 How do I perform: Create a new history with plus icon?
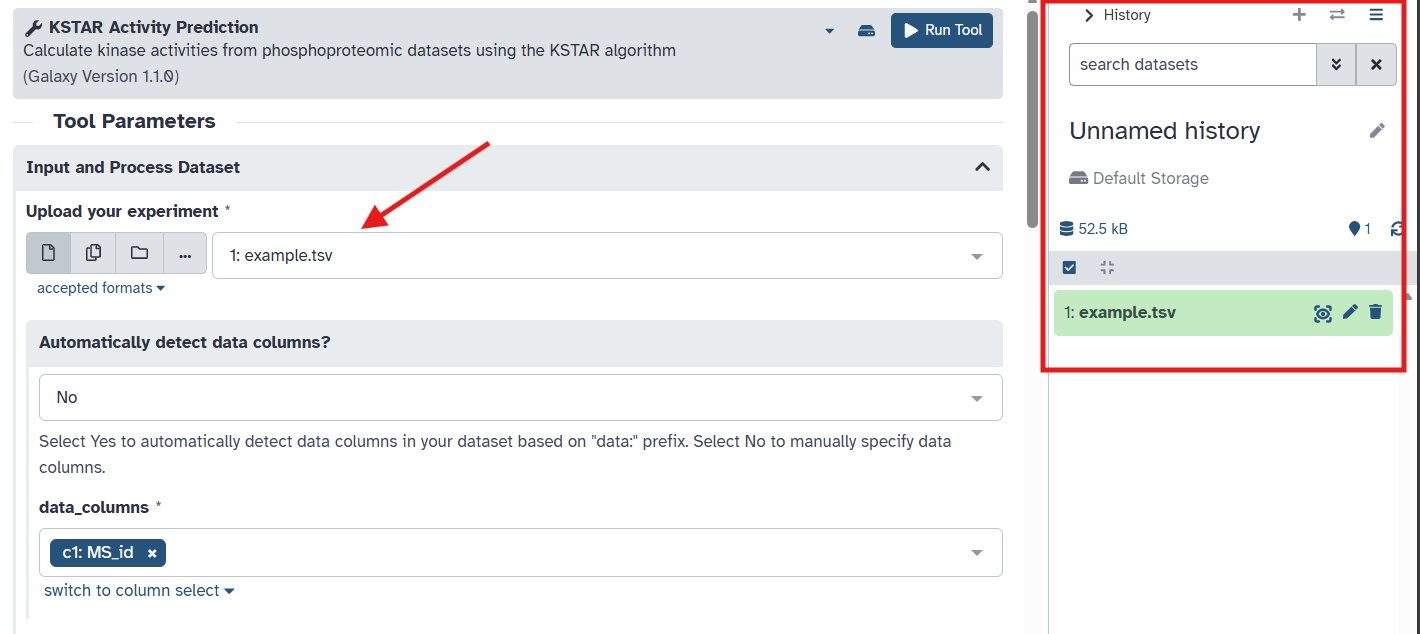(x=1299, y=15)
